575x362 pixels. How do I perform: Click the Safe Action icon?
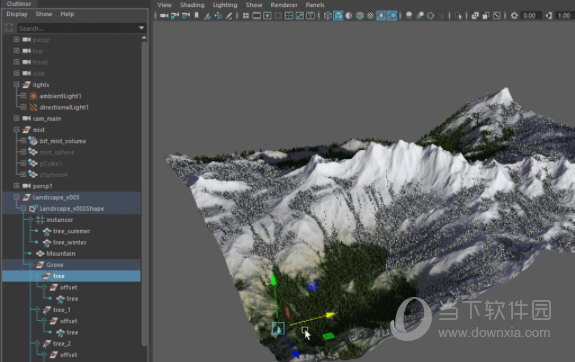click(x=300, y=15)
